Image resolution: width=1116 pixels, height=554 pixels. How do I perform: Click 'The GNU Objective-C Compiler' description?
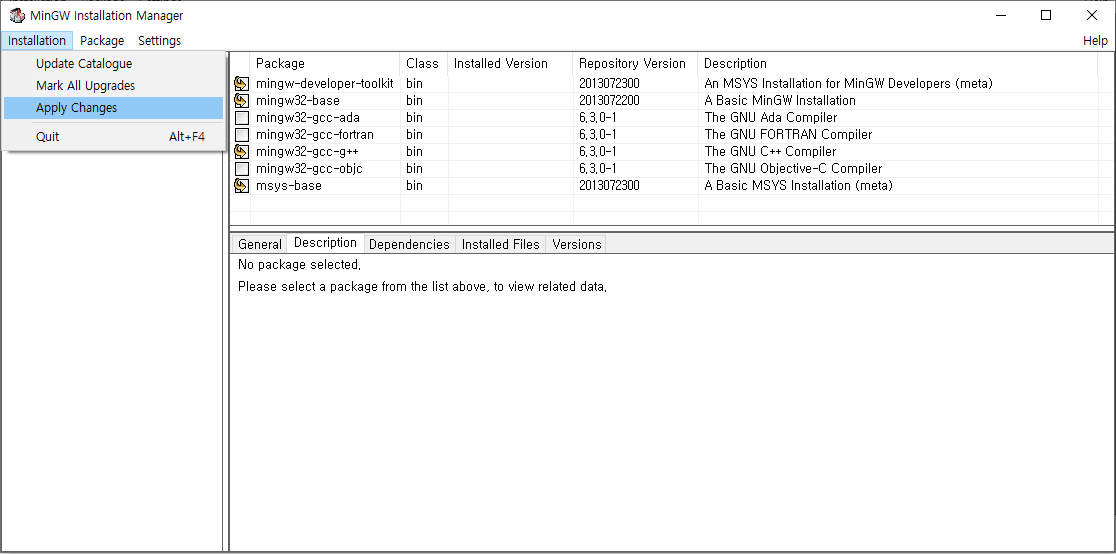tap(793, 169)
